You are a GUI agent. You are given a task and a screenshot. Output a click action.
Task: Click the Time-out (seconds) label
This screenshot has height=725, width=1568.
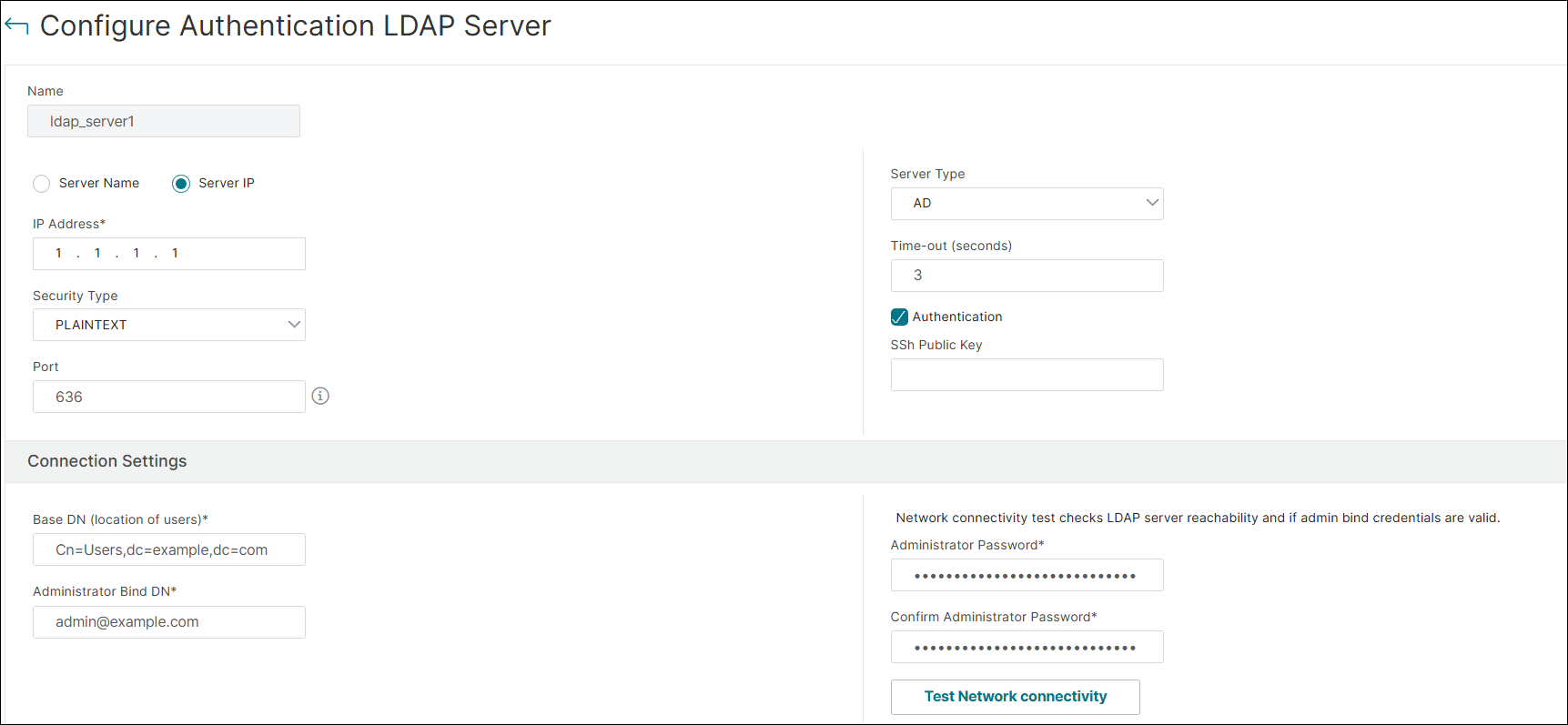click(x=951, y=246)
